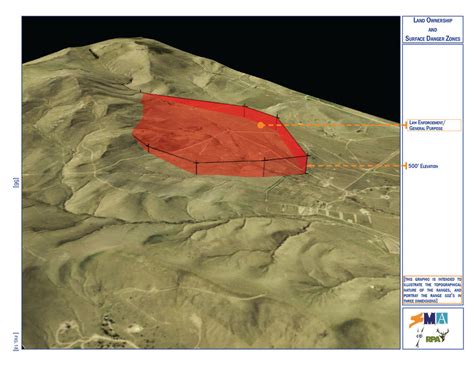Click the "This graphic is intended to illustrate" note box
The height and width of the screenshot is (366, 474).
(433, 290)
